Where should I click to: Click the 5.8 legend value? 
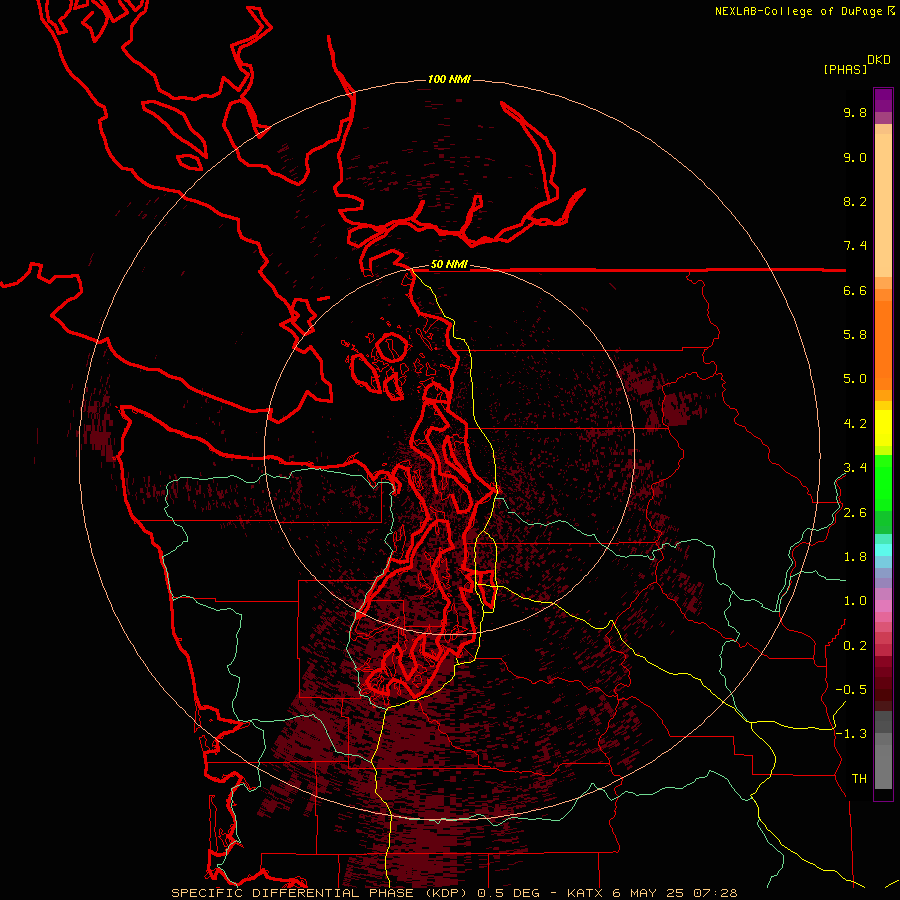point(855,335)
